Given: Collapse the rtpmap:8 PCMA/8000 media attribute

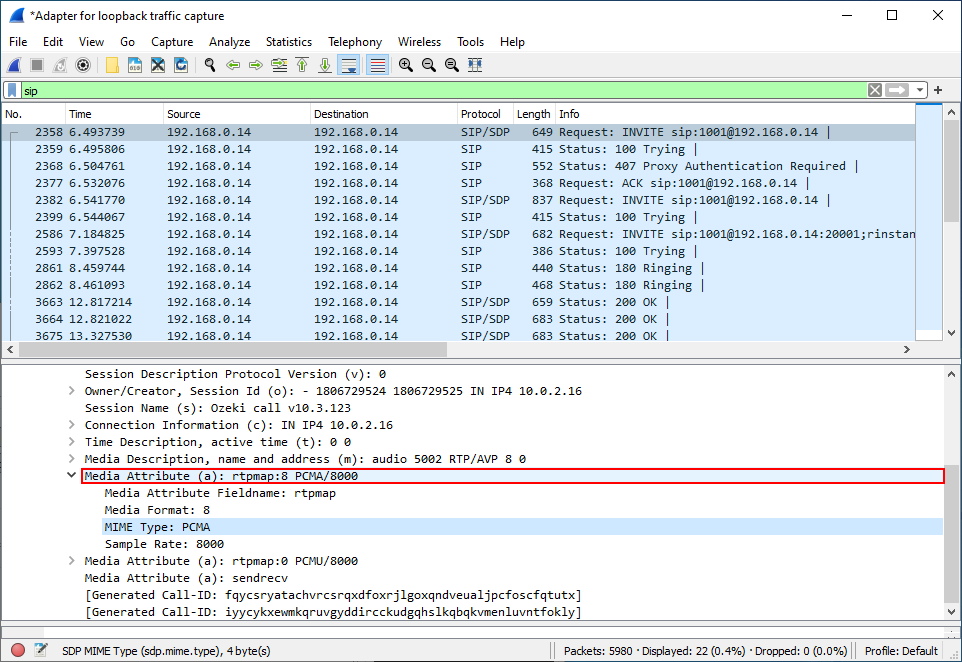Looking at the screenshot, I should pos(72,477).
